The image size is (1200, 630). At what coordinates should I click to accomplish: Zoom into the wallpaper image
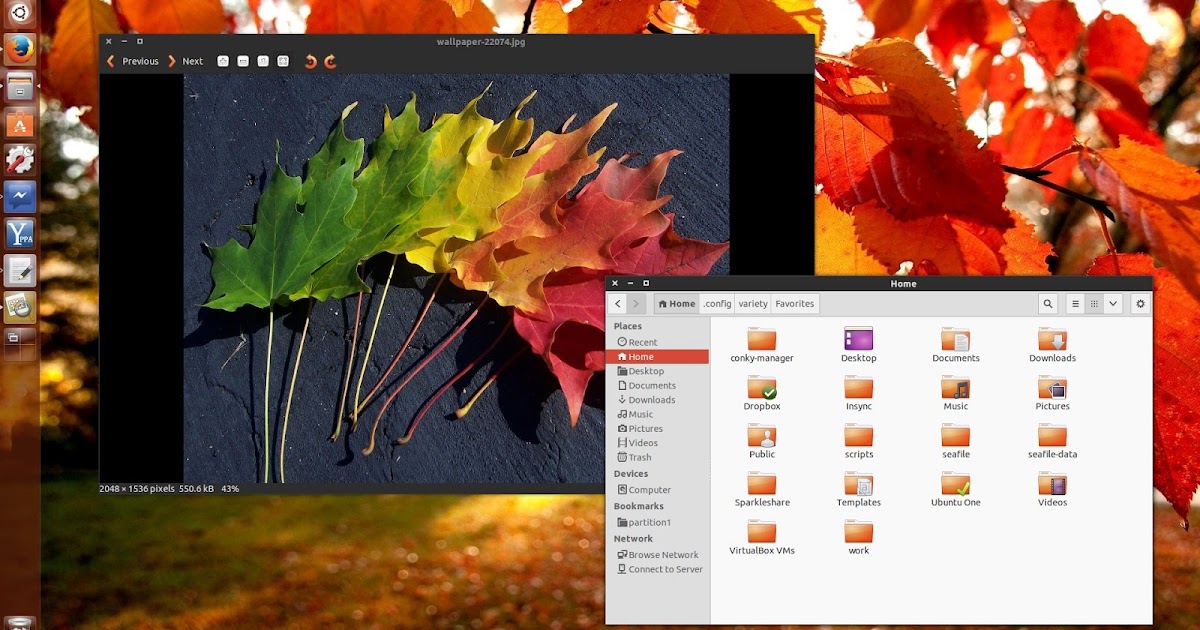click(223, 61)
